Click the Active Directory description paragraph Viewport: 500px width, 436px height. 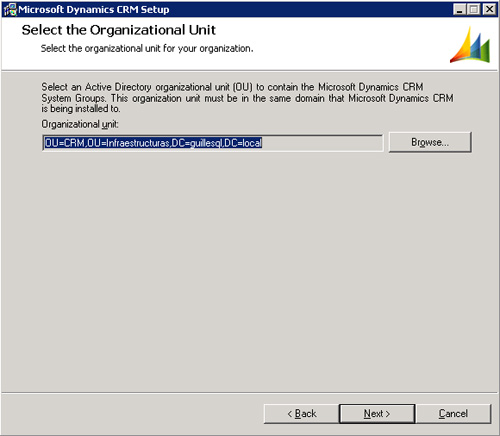tap(247, 98)
